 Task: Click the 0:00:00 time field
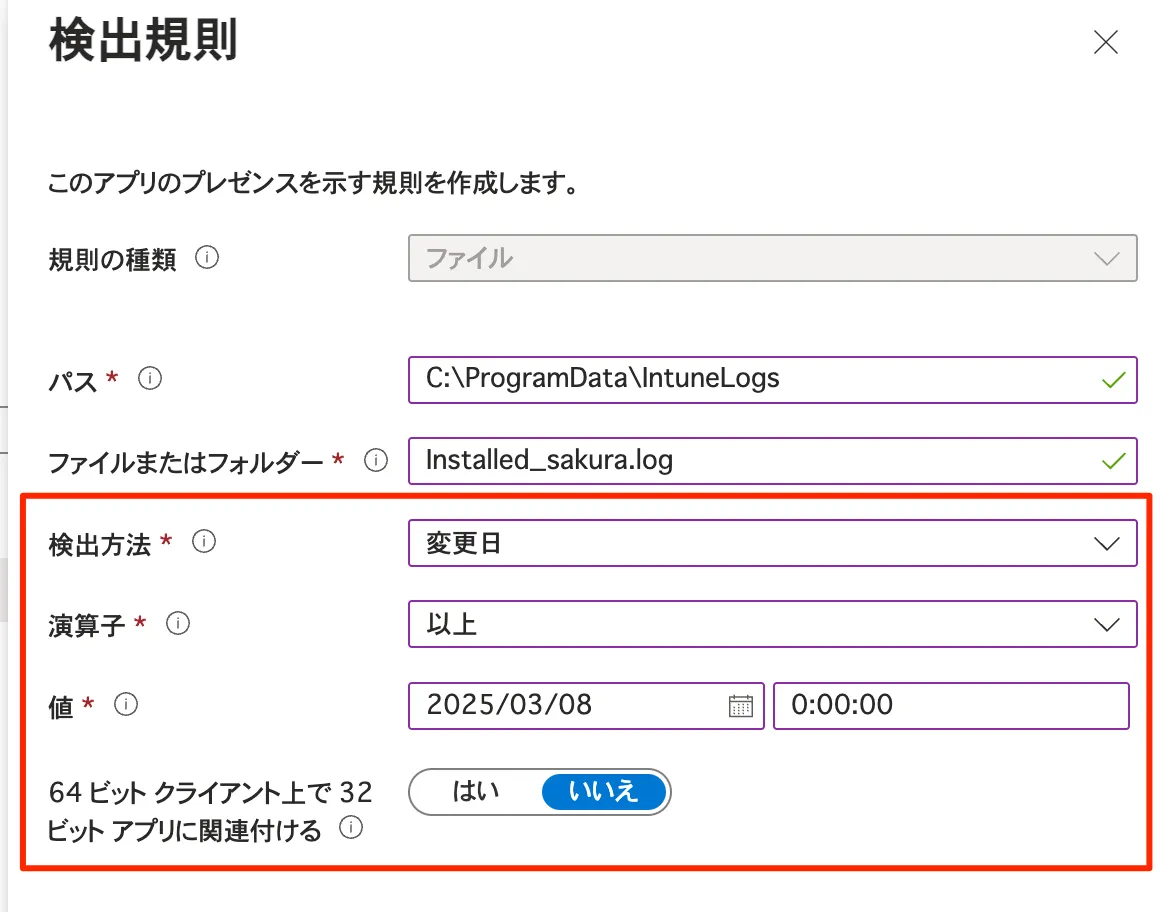tap(950, 706)
